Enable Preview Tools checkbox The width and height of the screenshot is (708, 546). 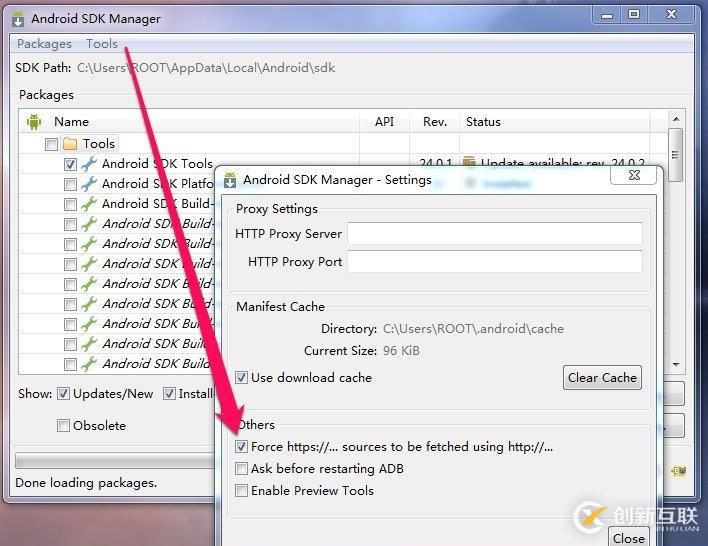tap(241, 491)
